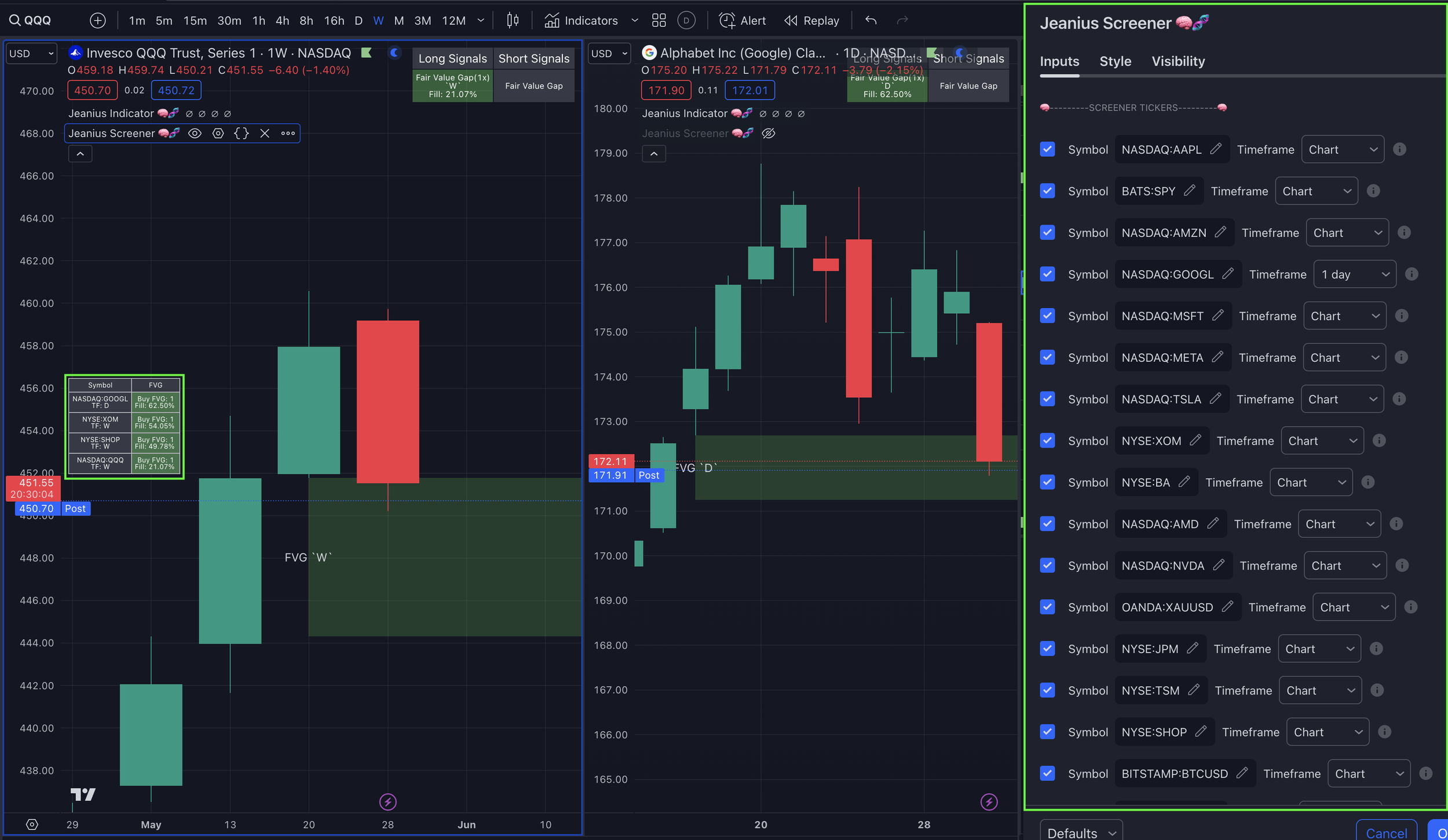Collapse indicator legend on Alphabet chart

tap(654, 154)
